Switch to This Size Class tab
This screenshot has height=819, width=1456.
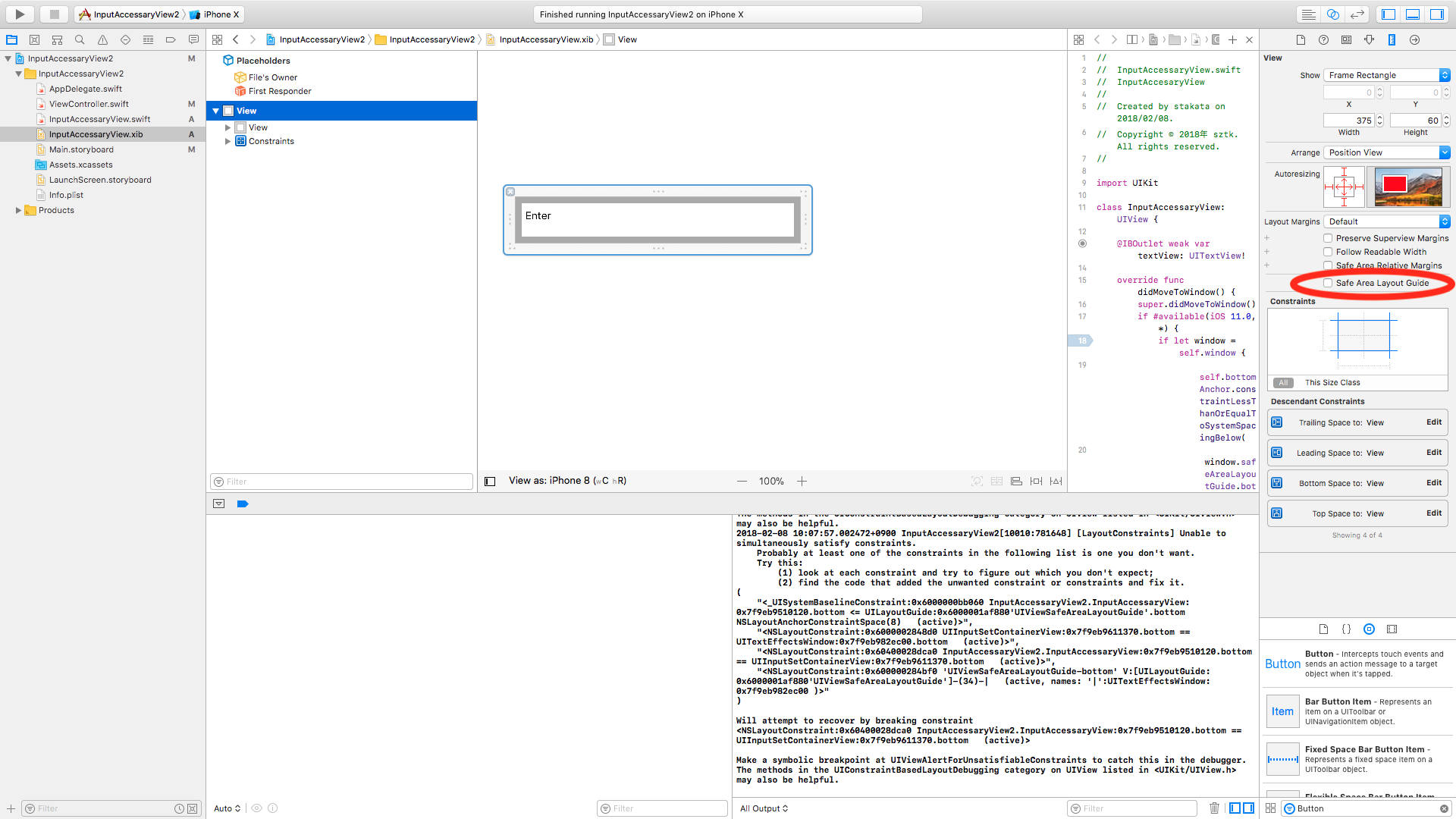click(1332, 383)
